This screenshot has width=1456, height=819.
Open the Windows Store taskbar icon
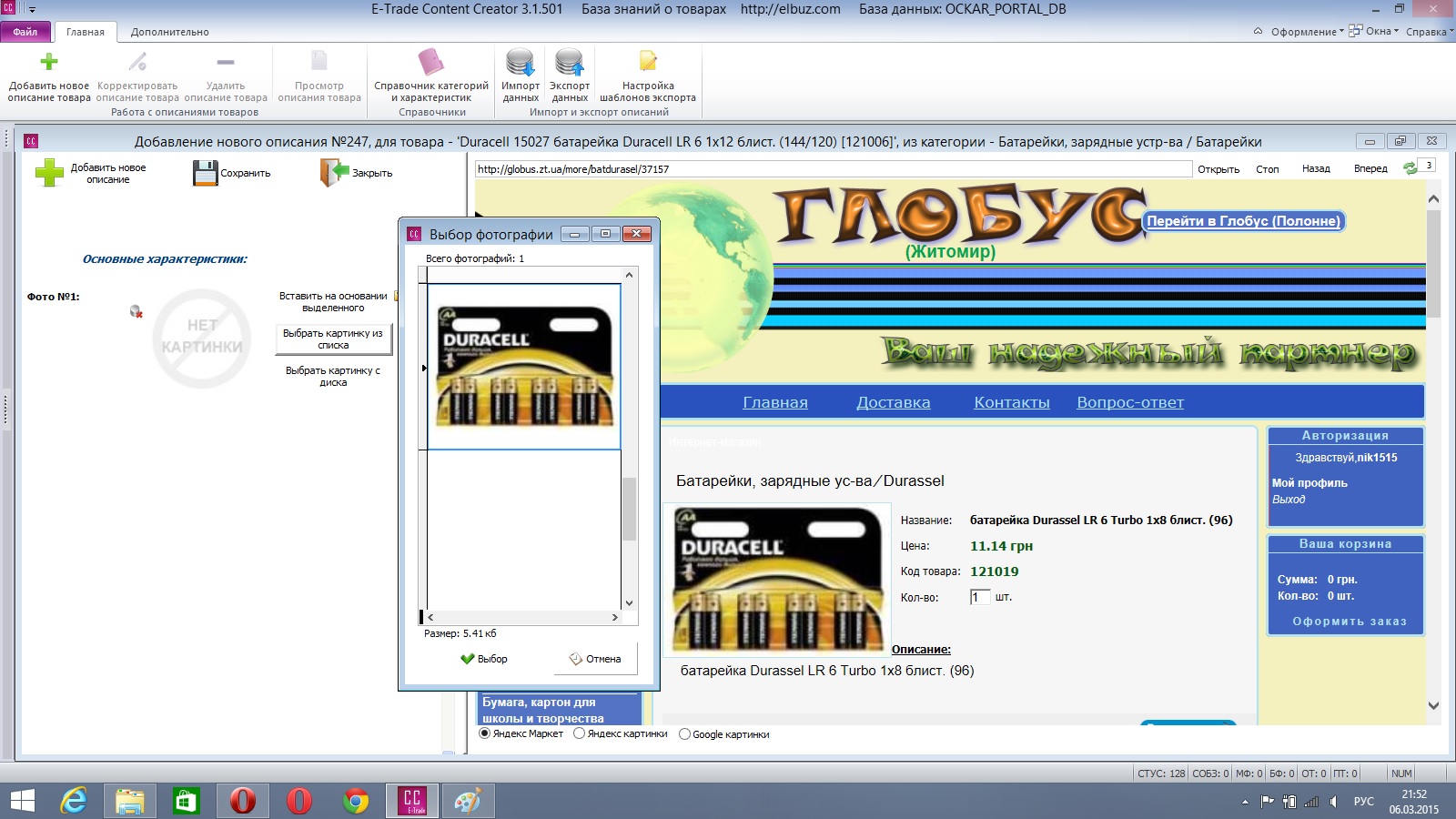[187, 801]
